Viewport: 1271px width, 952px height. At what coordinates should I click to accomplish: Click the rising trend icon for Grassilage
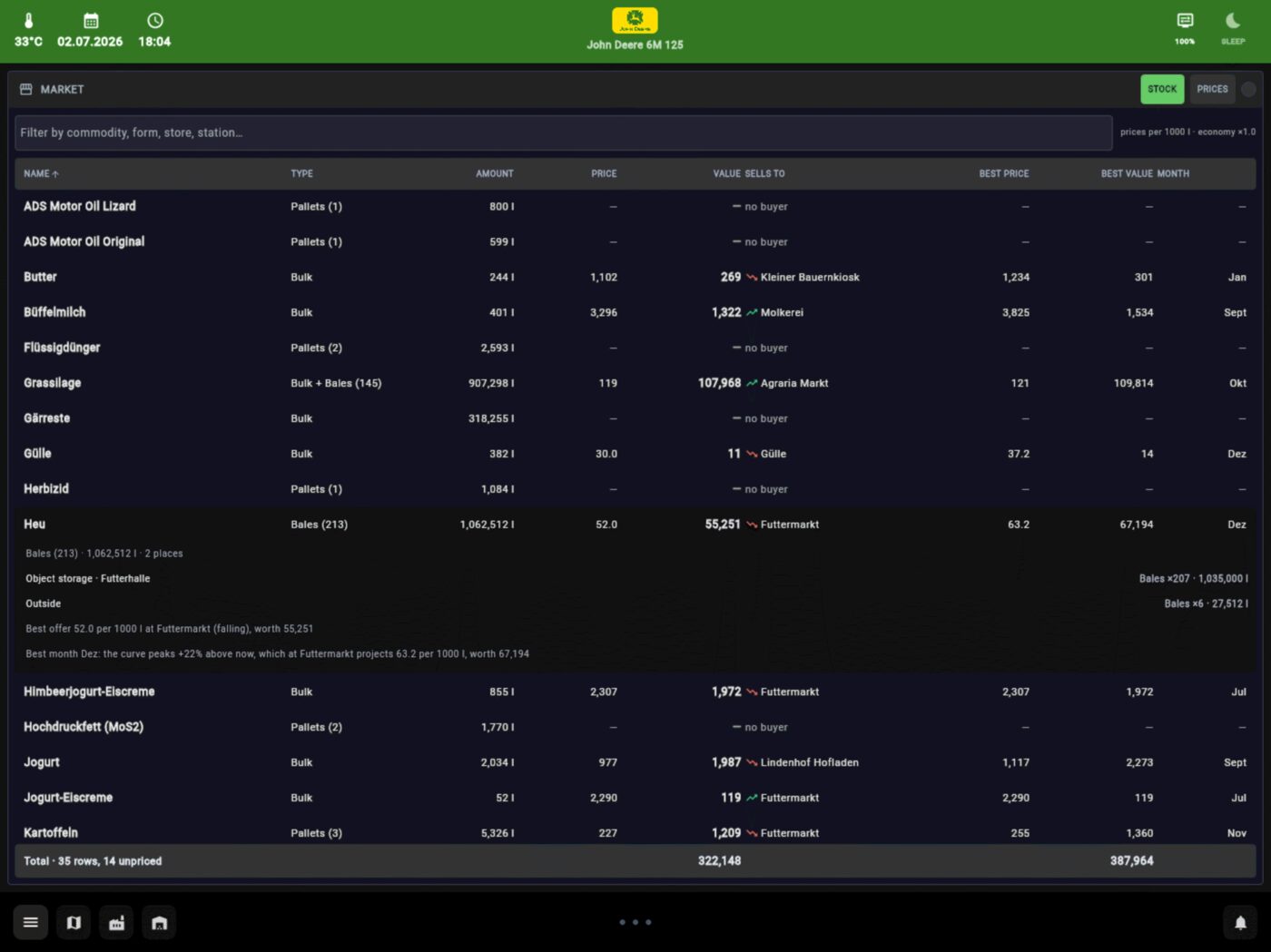click(752, 384)
